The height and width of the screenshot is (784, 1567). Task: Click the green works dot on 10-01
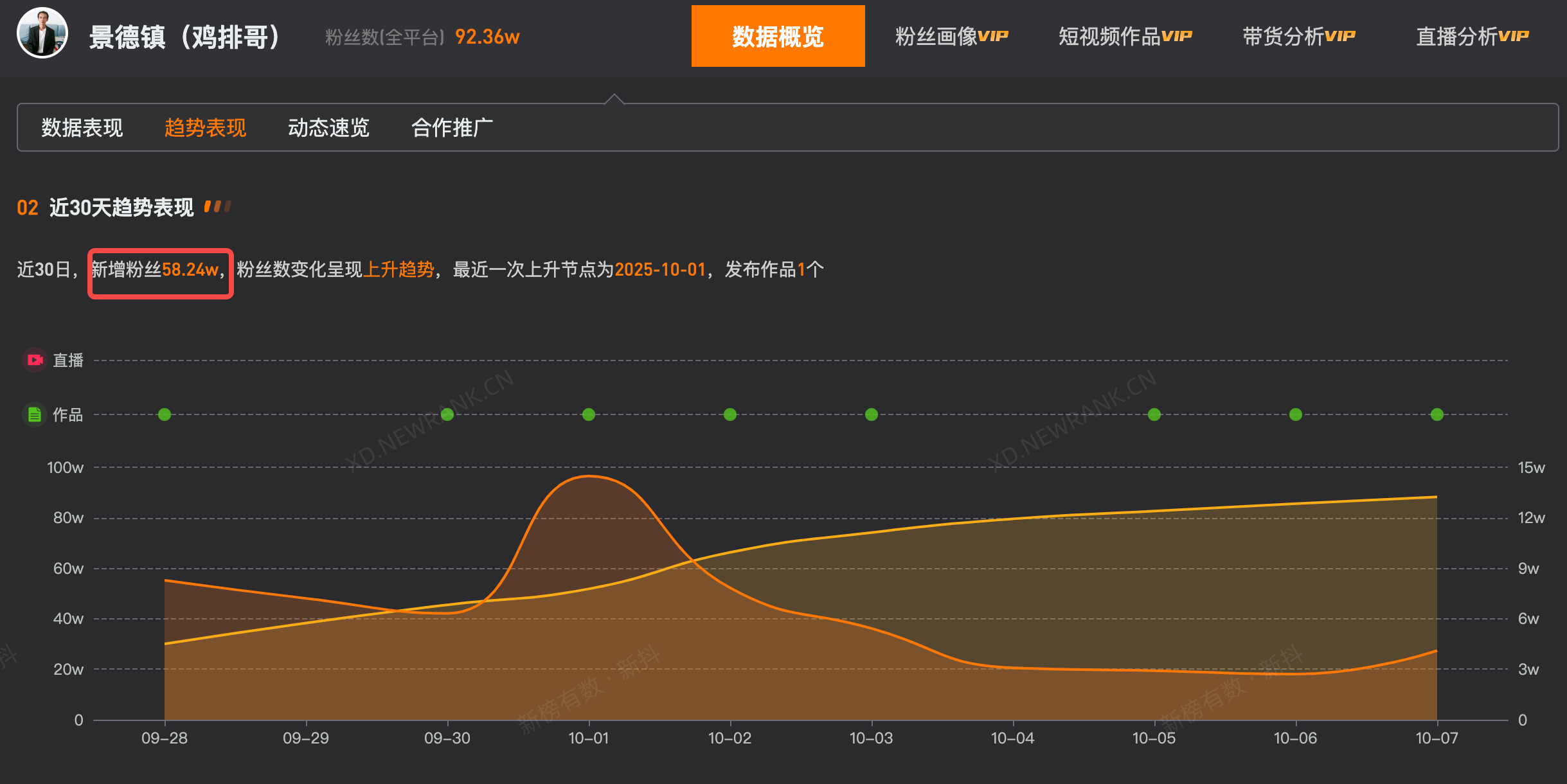pos(589,414)
